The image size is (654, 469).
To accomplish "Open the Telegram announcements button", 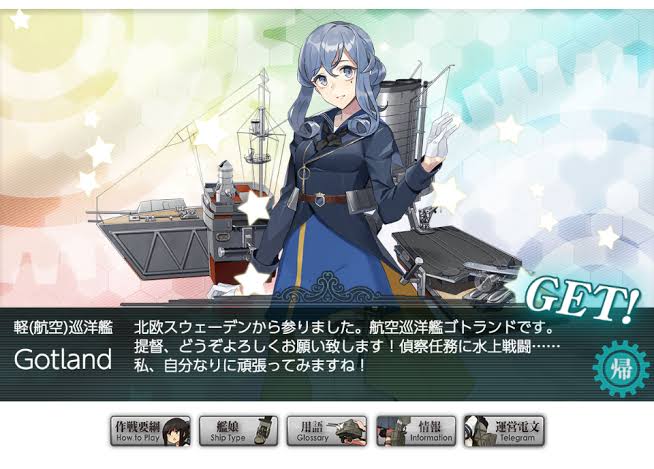I will click(x=504, y=431).
